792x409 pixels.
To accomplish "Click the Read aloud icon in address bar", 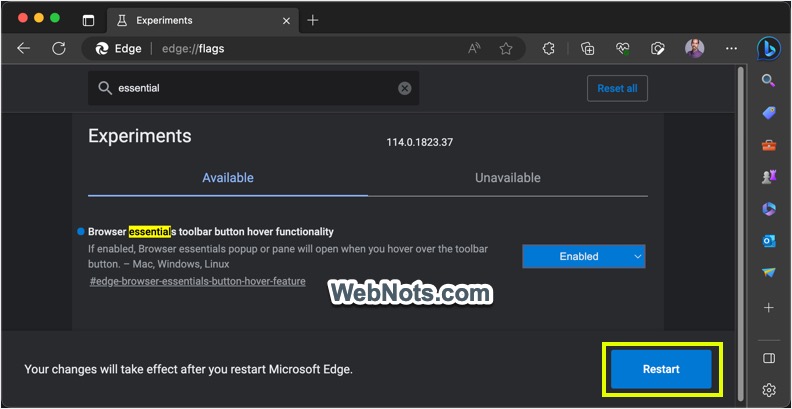I will 474,48.
